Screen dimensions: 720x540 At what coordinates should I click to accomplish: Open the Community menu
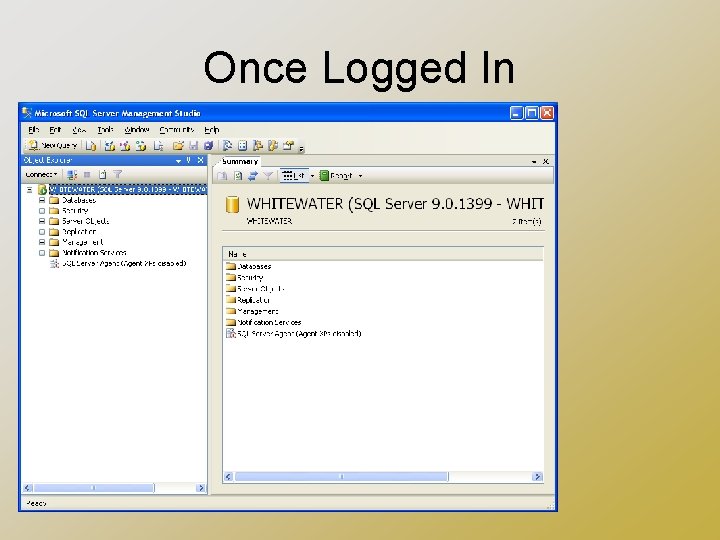(x=176, y=130)
